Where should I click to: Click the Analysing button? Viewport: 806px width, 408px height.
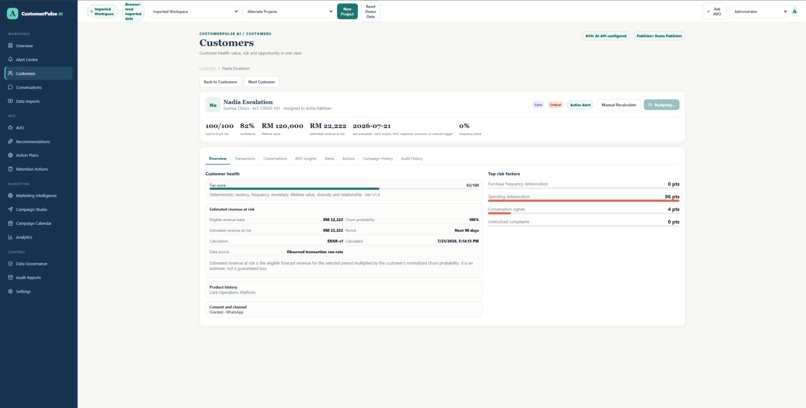662,105
